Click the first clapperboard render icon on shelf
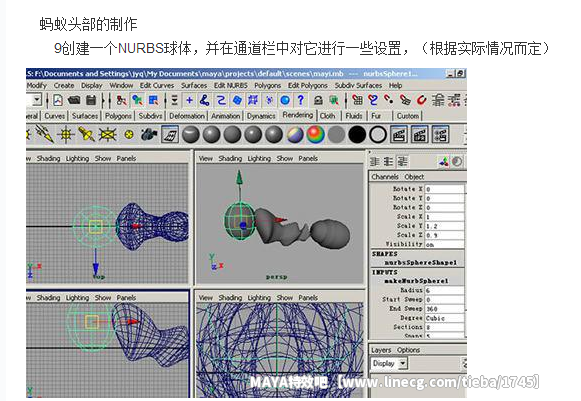581x401 pixels. [399, 135]
